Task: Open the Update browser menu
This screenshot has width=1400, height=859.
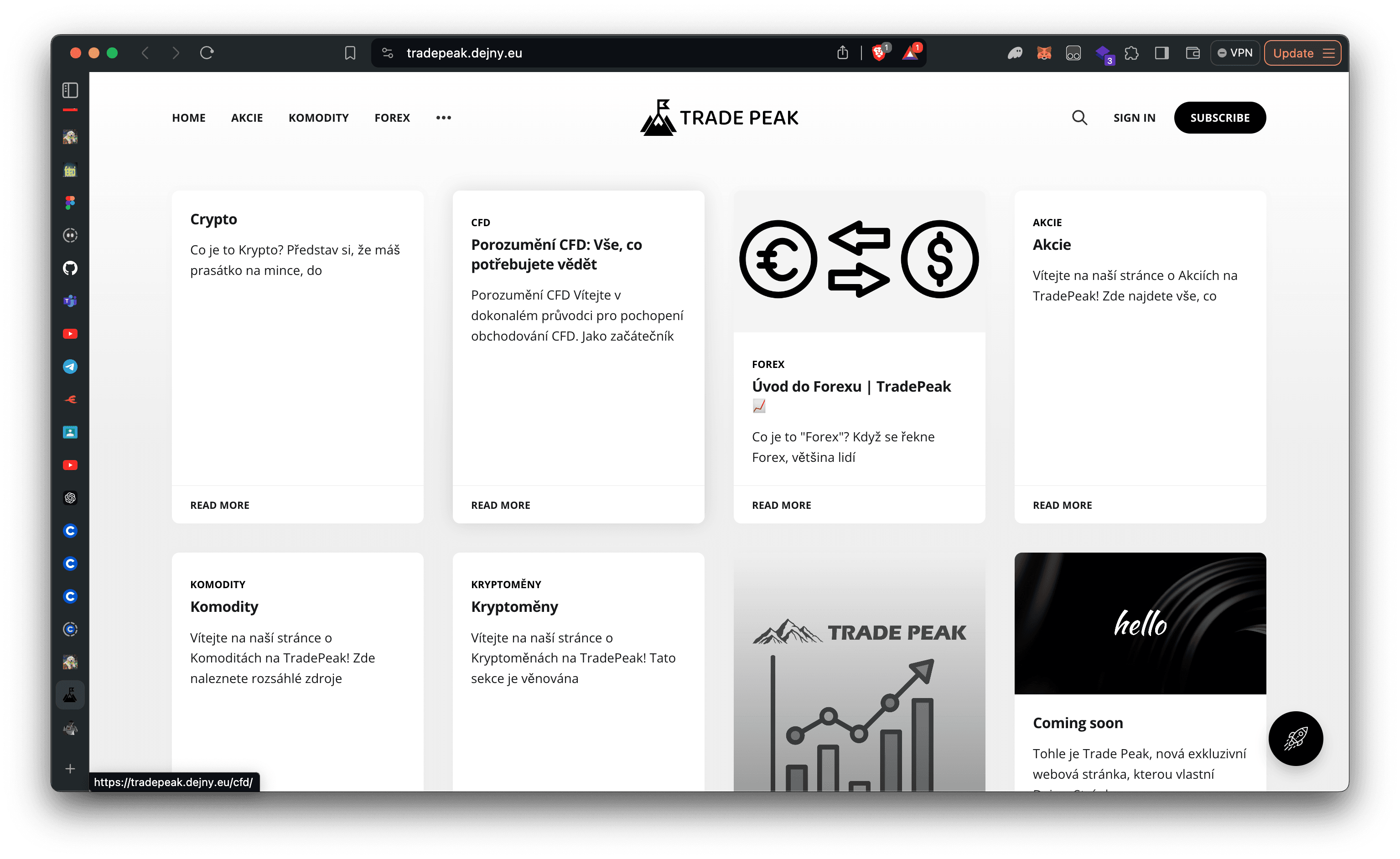Action: pos(1303,53)
